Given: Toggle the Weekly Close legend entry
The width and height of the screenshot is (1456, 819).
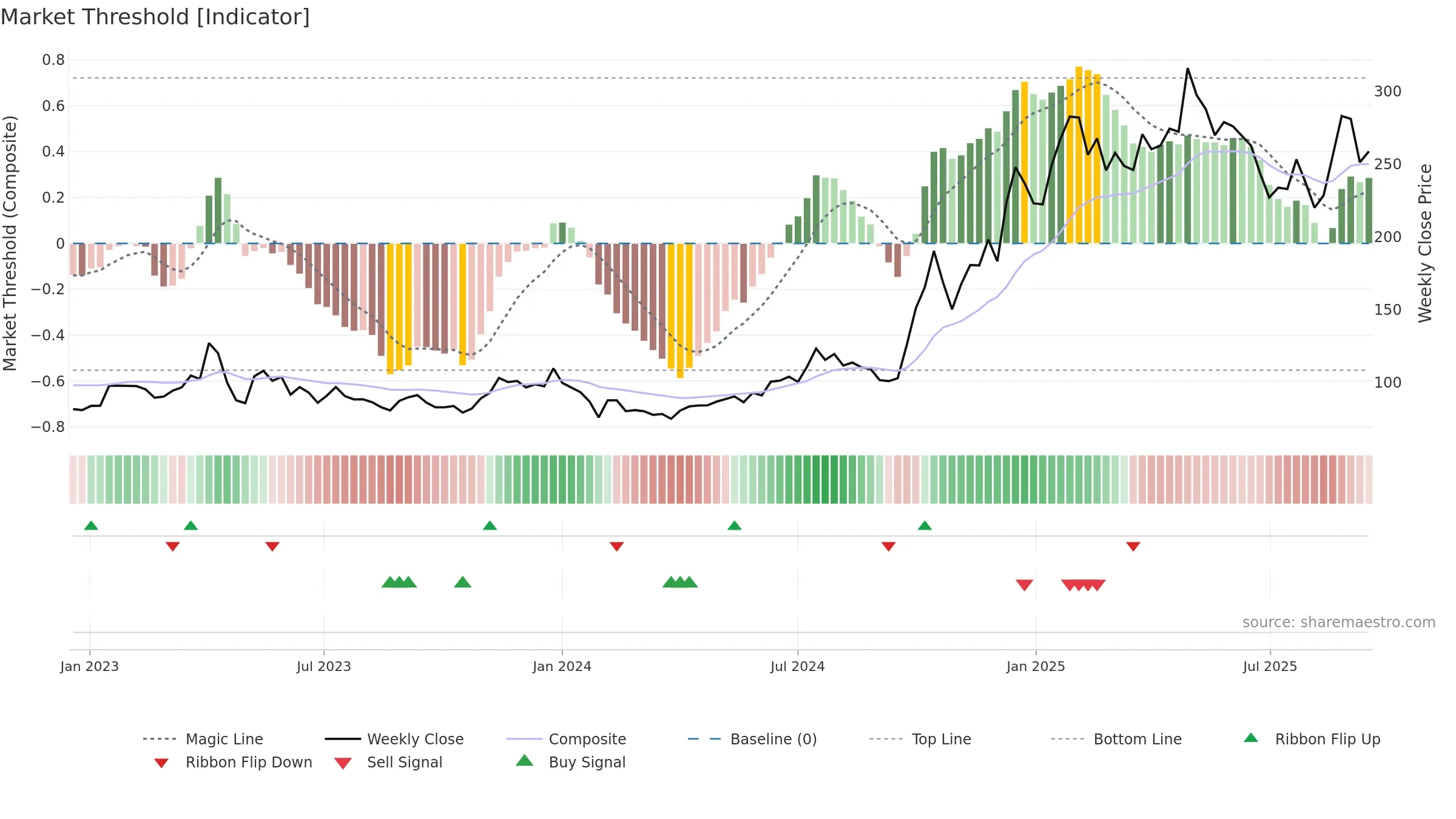Looking at the screenshot, I should click(394, 739).
